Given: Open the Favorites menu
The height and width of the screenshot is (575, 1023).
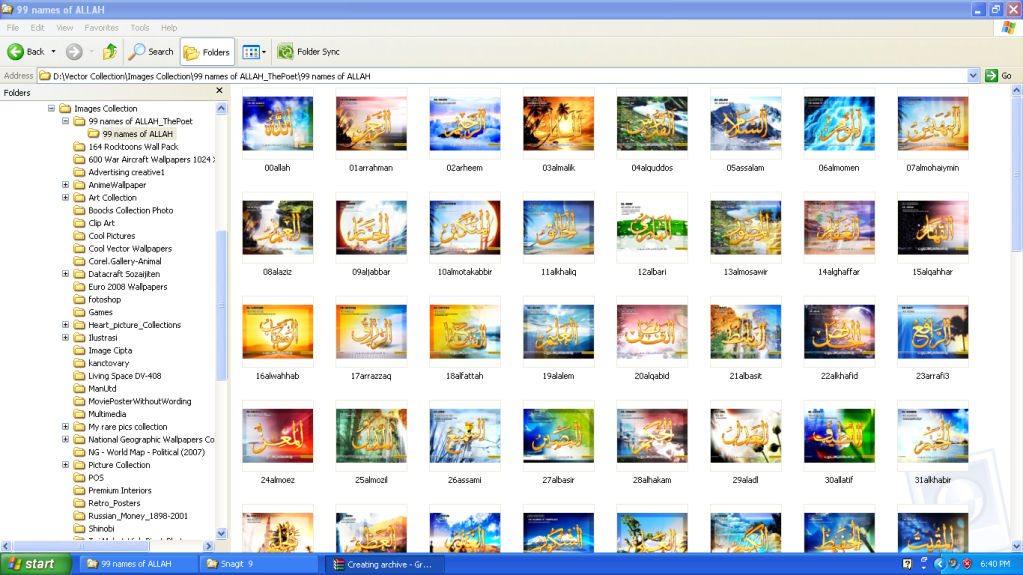Looking at the screenshot, I should click(101, 27).
